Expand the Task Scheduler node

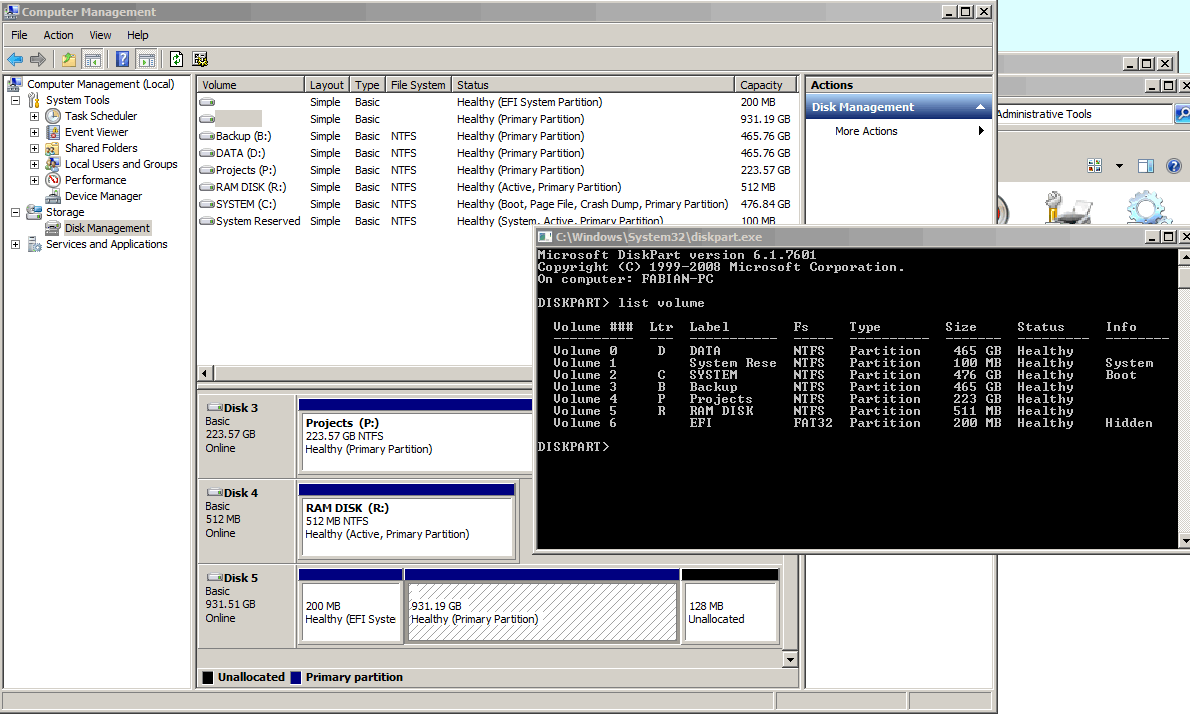[34, 116]
